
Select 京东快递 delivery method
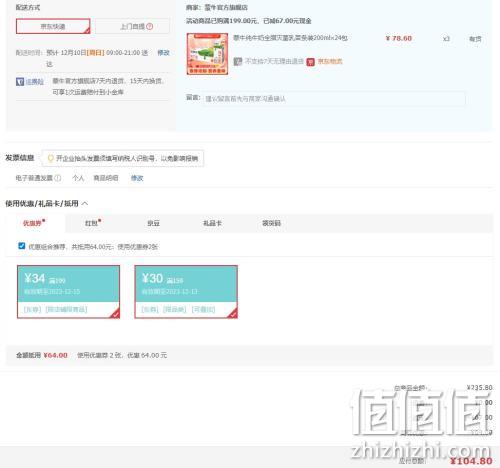pyautogui.click(x=53, y=26)
